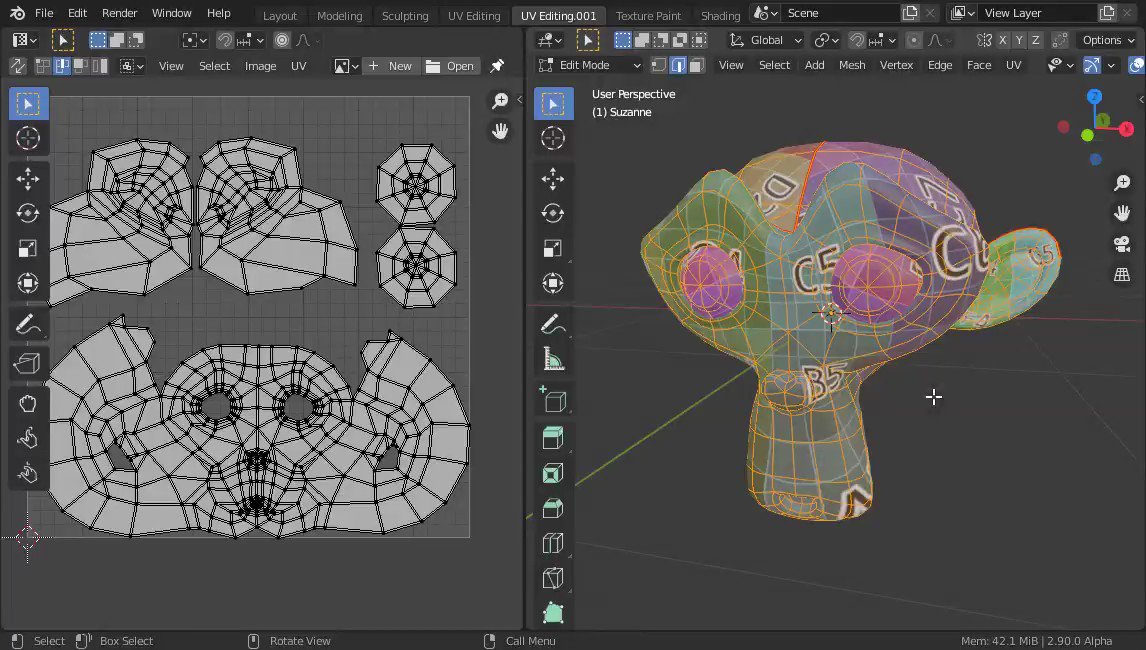The image size is (1146, 650).
Task: Open the File menu
Action: [44, 13]
